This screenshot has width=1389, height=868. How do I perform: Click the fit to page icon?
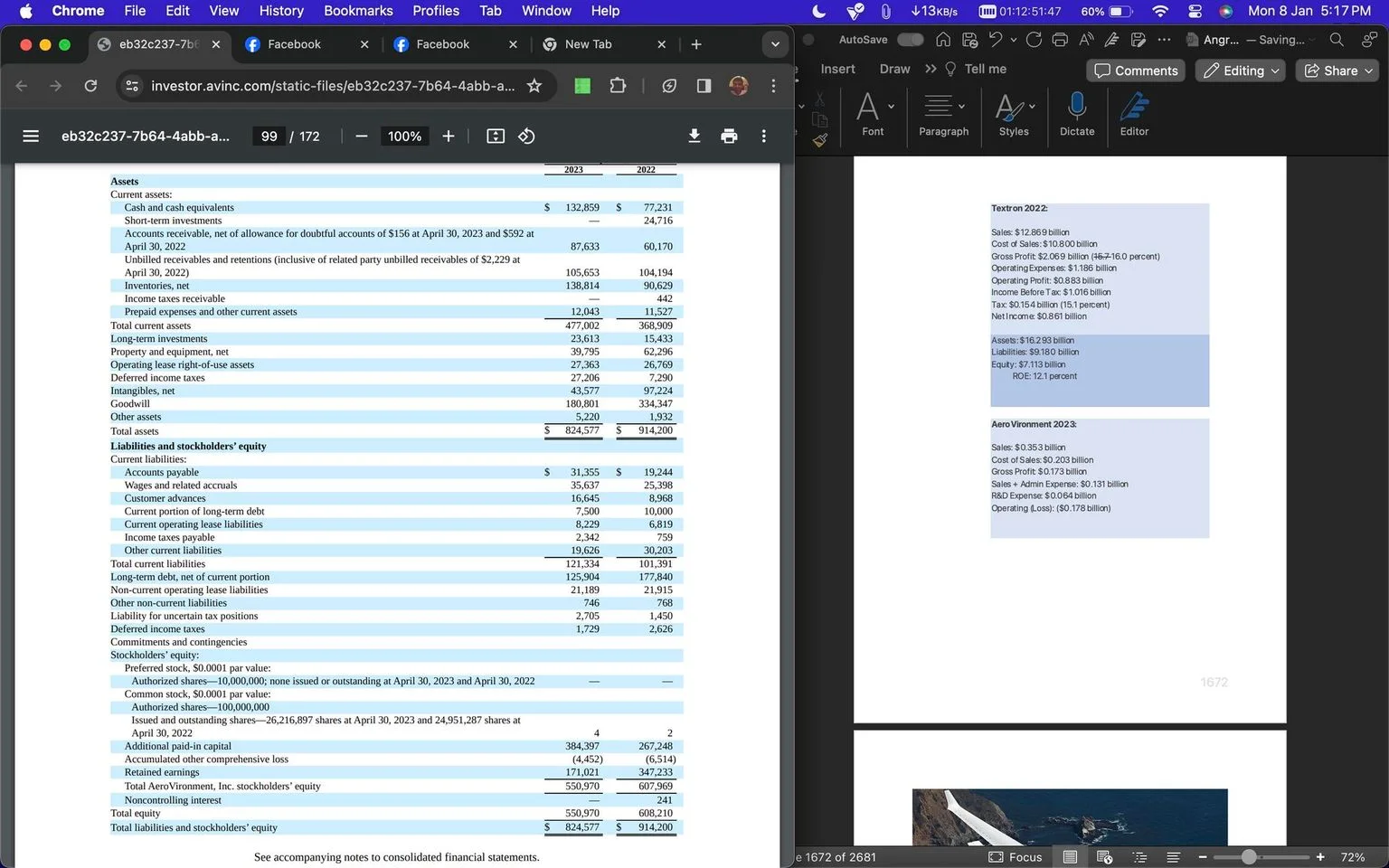[496, 136]
